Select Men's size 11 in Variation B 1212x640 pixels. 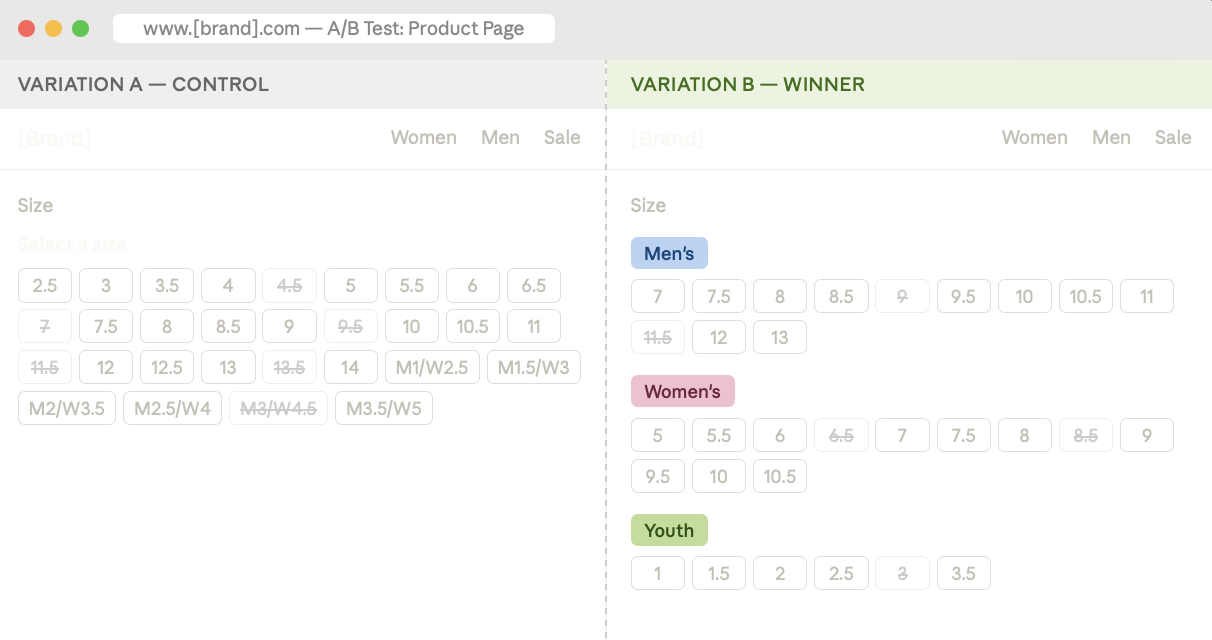[x=1146, y=296]
